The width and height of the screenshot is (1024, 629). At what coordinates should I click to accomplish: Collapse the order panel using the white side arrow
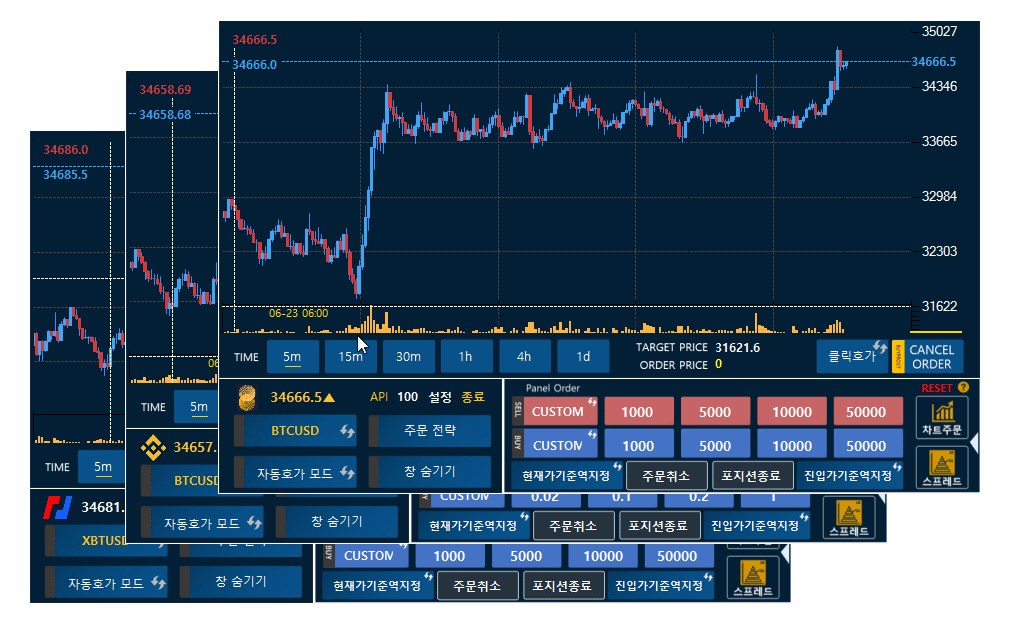pos(974,444)
